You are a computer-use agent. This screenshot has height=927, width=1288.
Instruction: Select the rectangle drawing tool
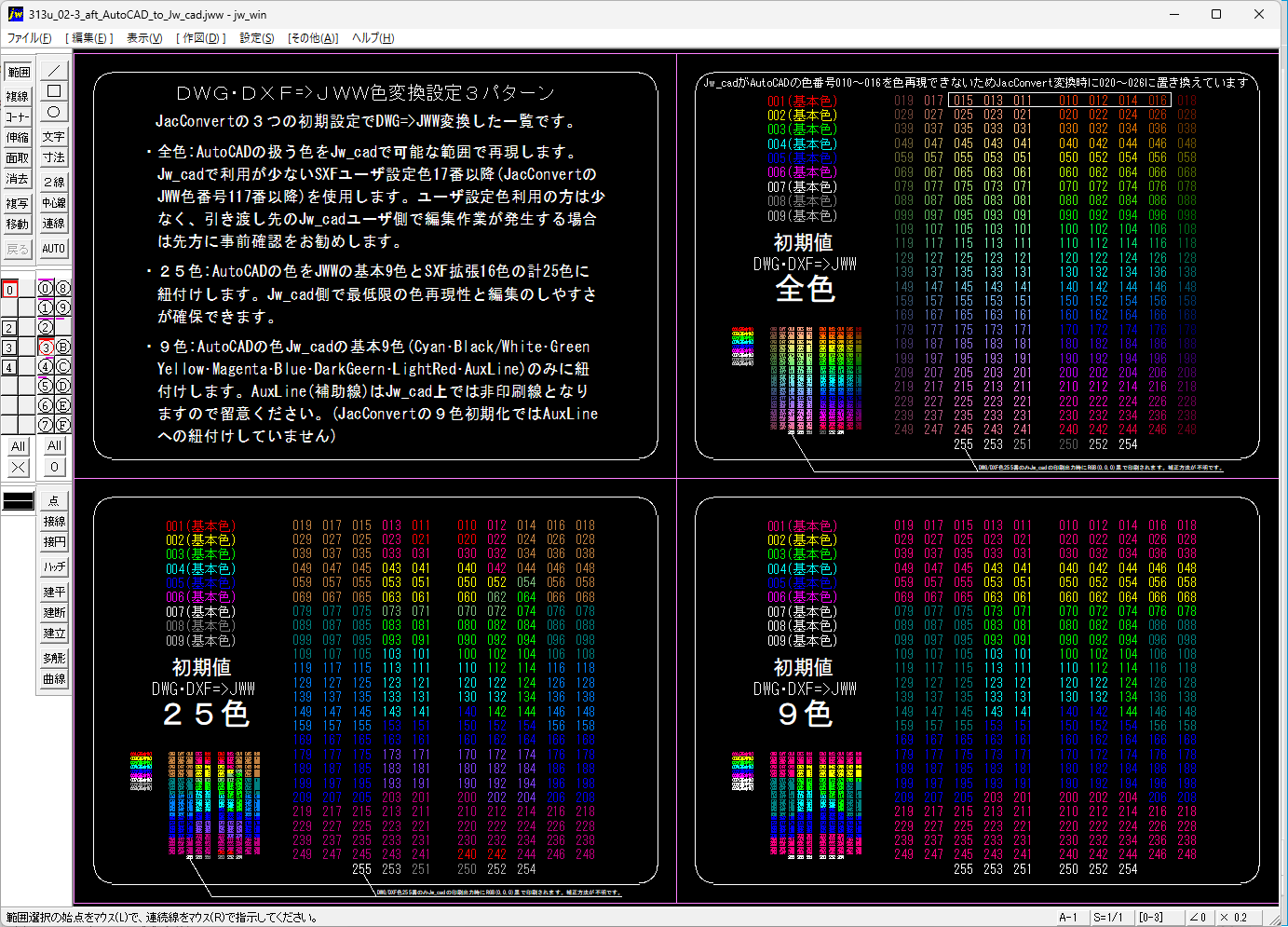pyautogui.click(x=54, y=91)
